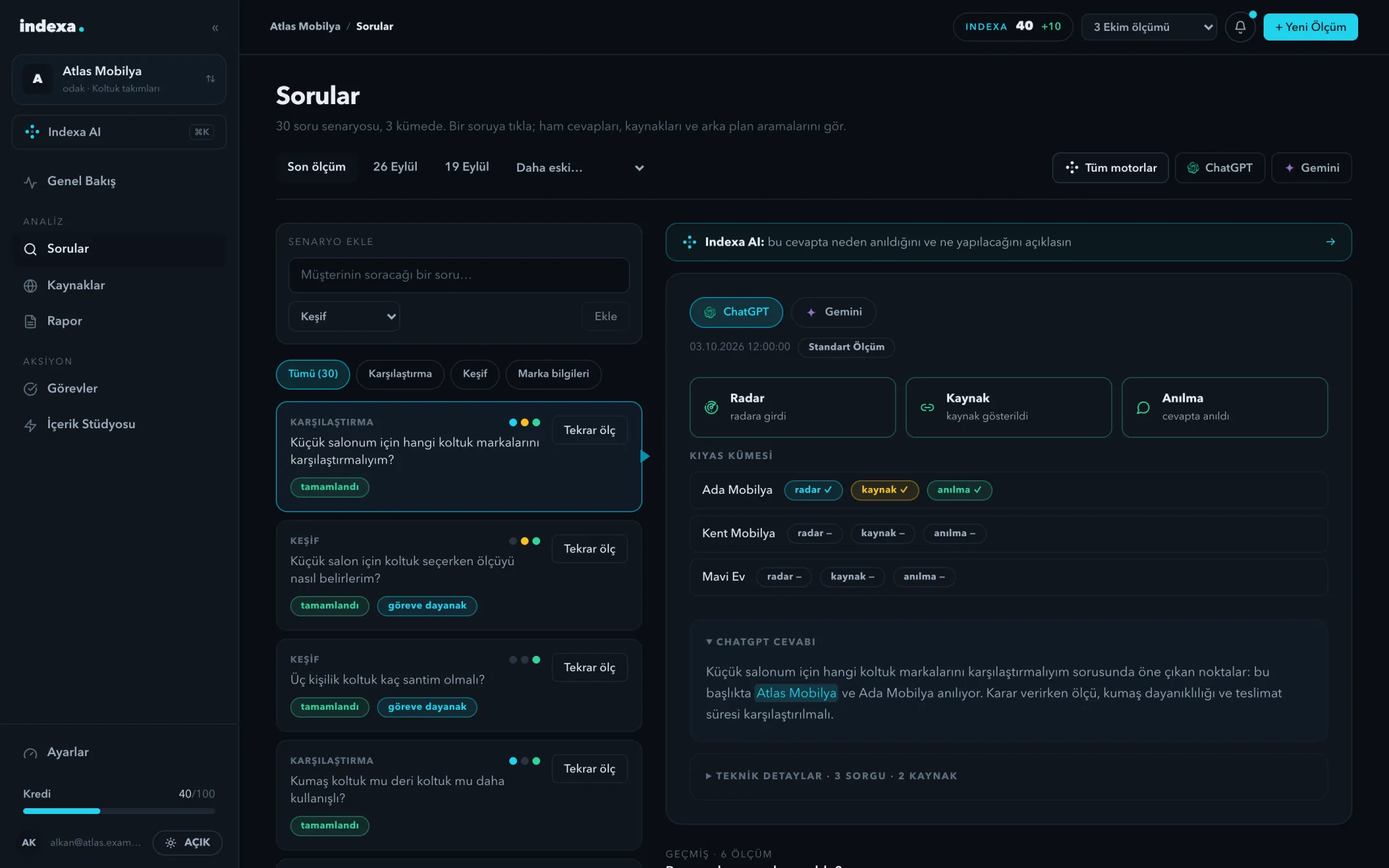Tekrar ölç for küçük salonum question
The image size is (1389, 868).
590,430
